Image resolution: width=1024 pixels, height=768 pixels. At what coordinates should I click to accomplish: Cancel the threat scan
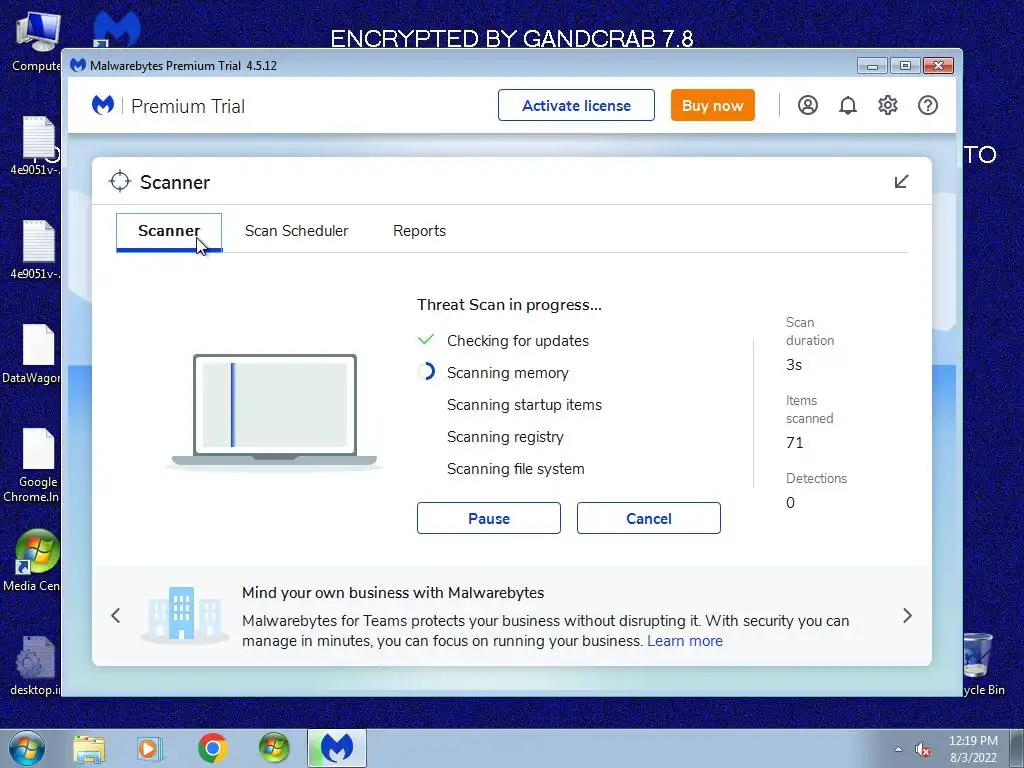click(x=648, y=518)
